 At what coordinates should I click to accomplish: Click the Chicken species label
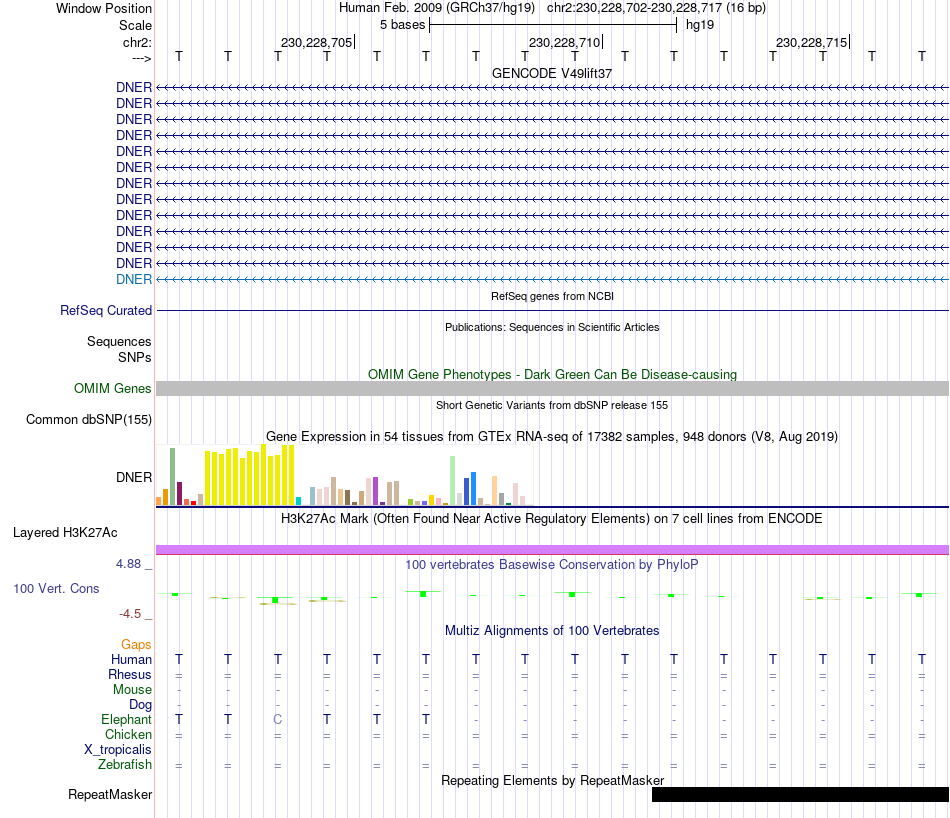[x=128, y=734]
